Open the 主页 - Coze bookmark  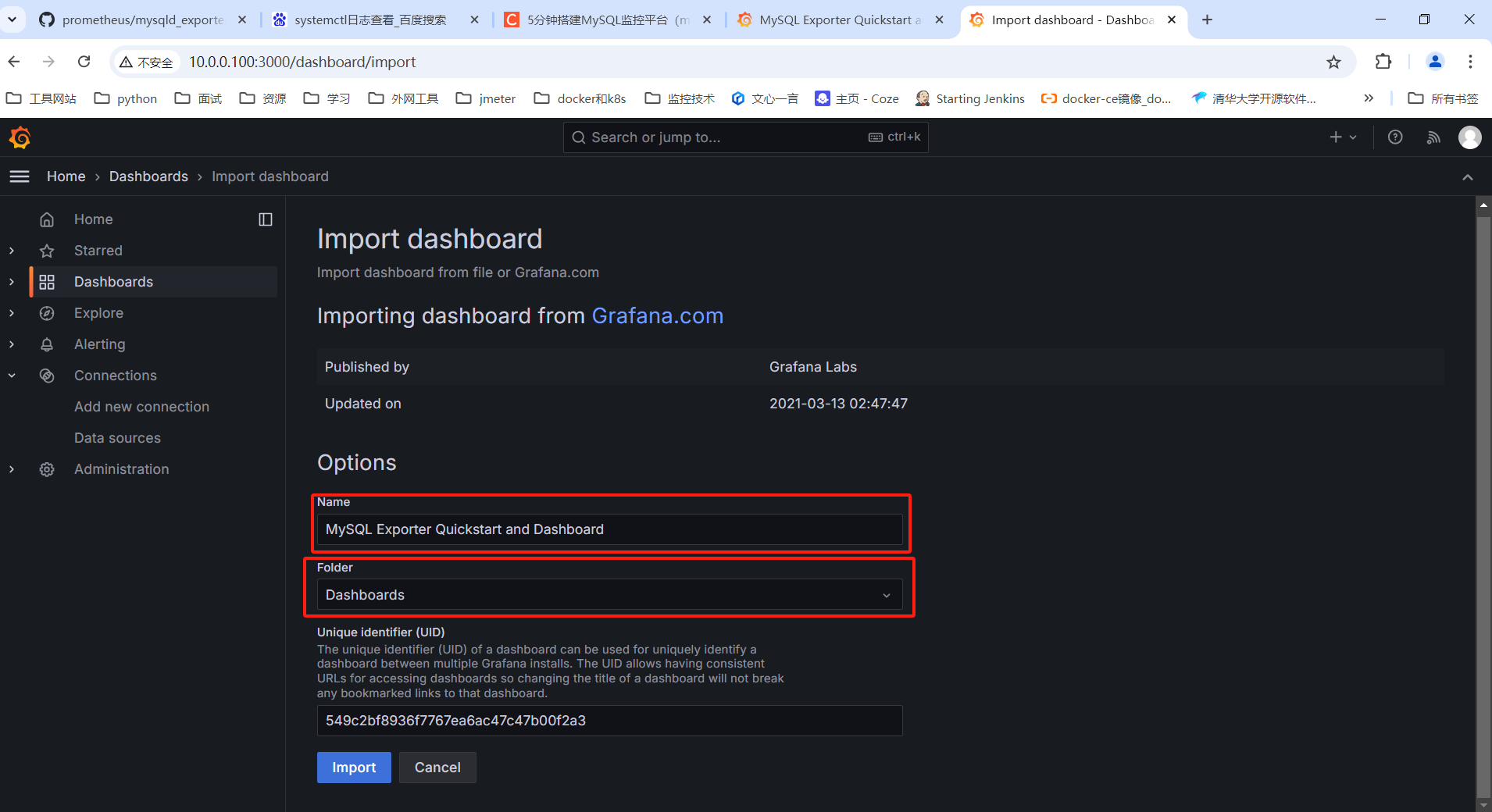[857, 98]
